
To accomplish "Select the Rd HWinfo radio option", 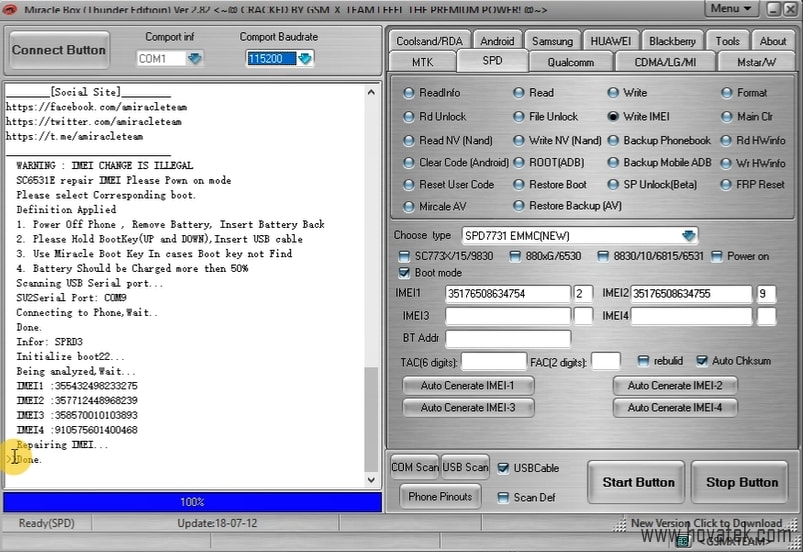I will pos(726,140).
